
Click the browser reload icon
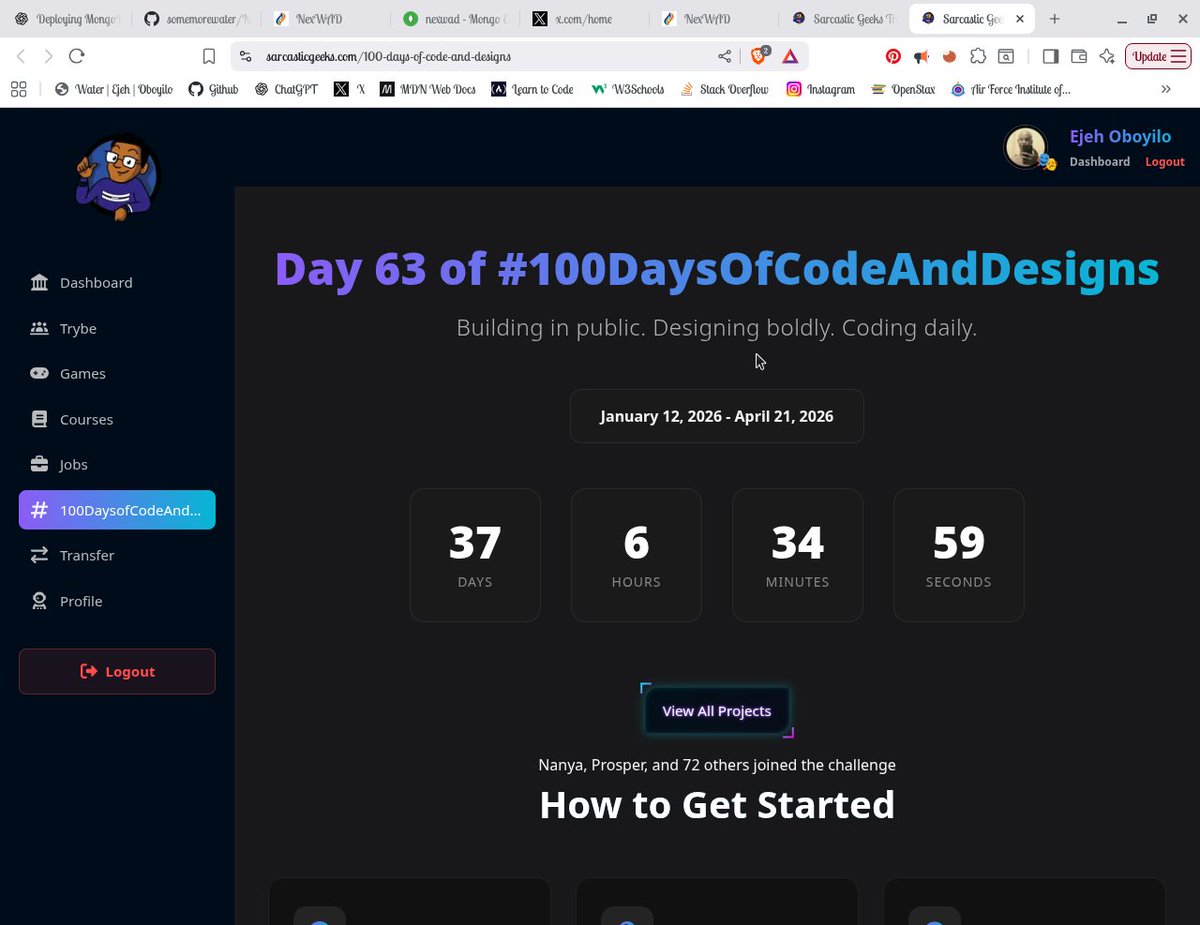tap(77, 57)
